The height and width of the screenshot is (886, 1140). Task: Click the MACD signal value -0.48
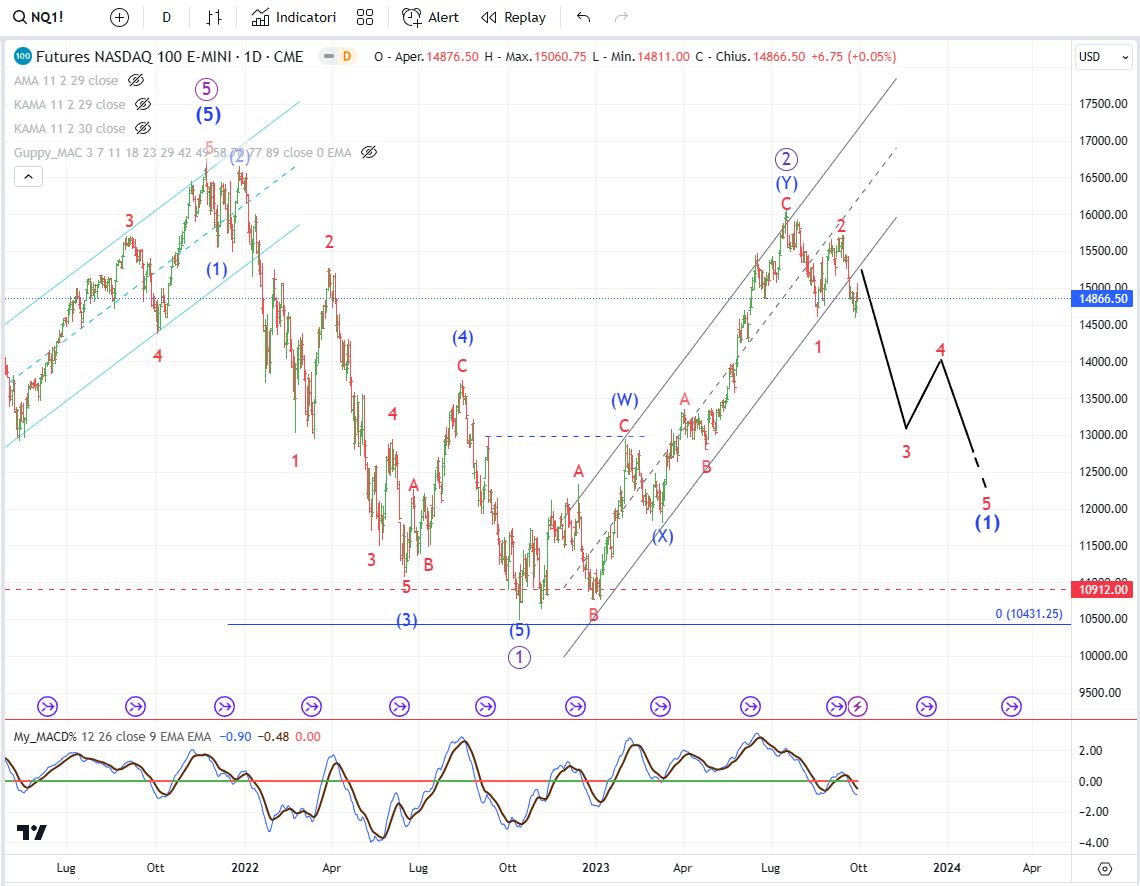point(273,736)
